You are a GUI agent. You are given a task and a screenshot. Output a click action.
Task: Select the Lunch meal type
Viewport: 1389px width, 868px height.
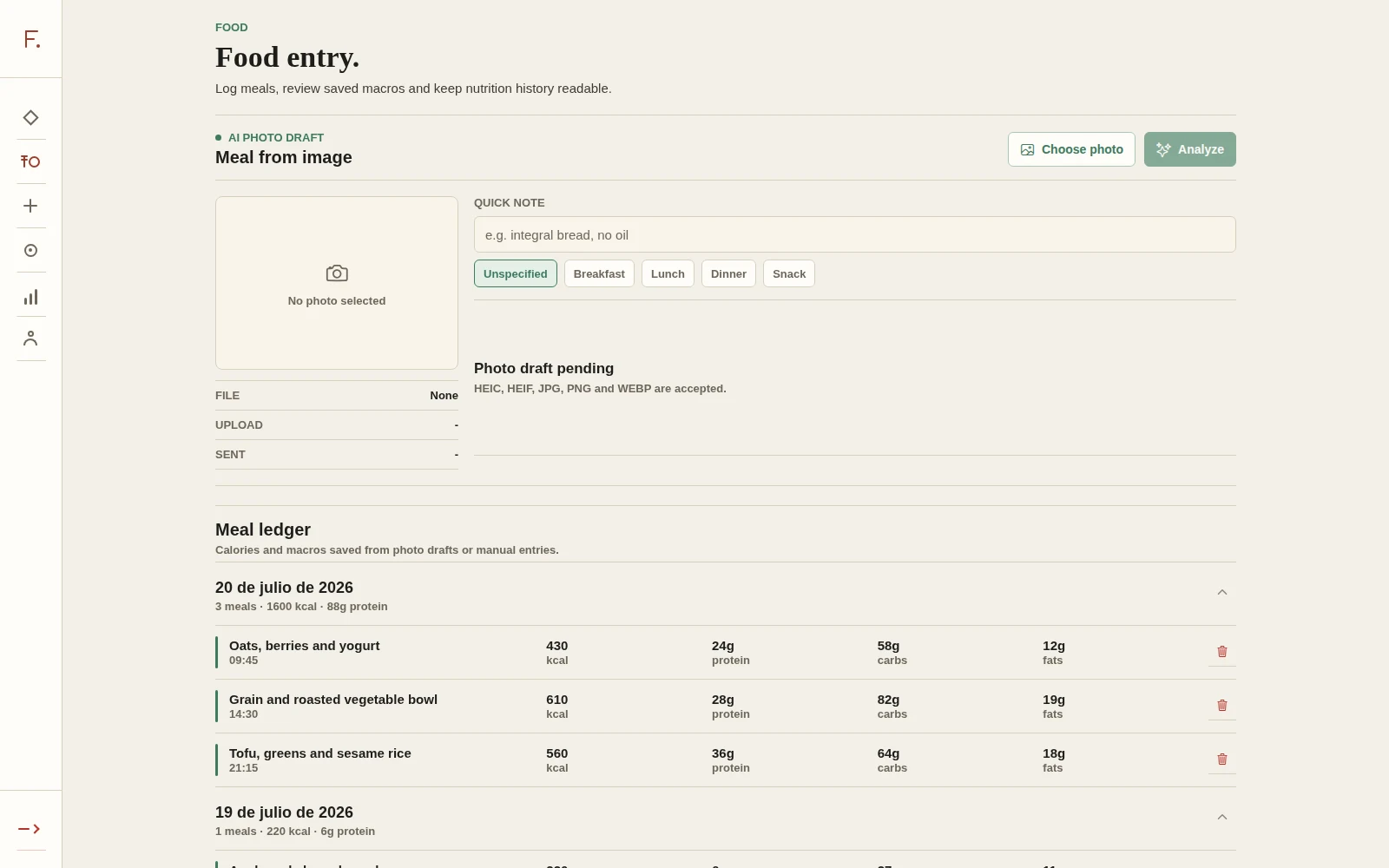click(x=668, y=273)
